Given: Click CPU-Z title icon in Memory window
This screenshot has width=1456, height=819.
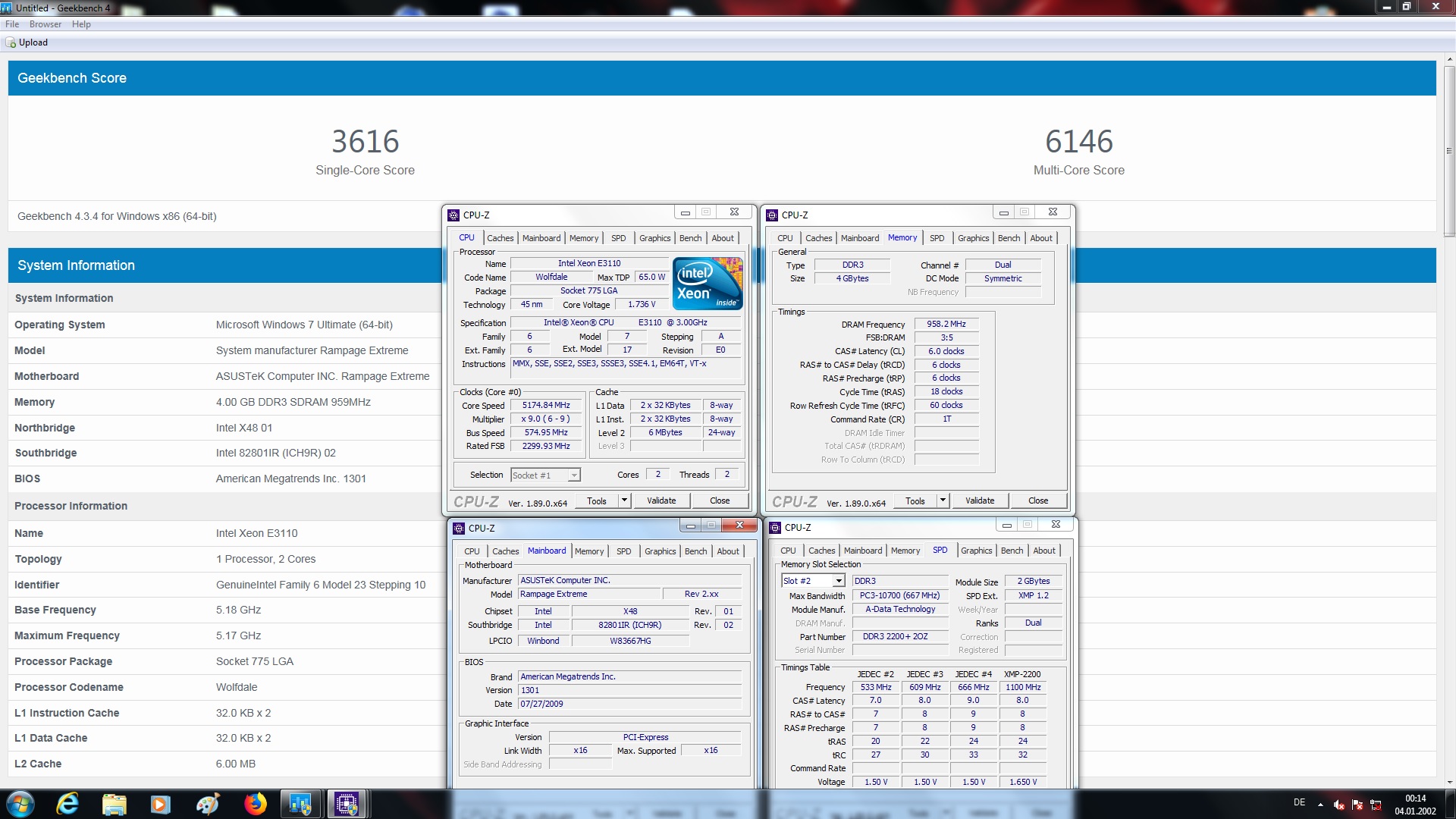Looking at the screenshot, I should point(772,215).
